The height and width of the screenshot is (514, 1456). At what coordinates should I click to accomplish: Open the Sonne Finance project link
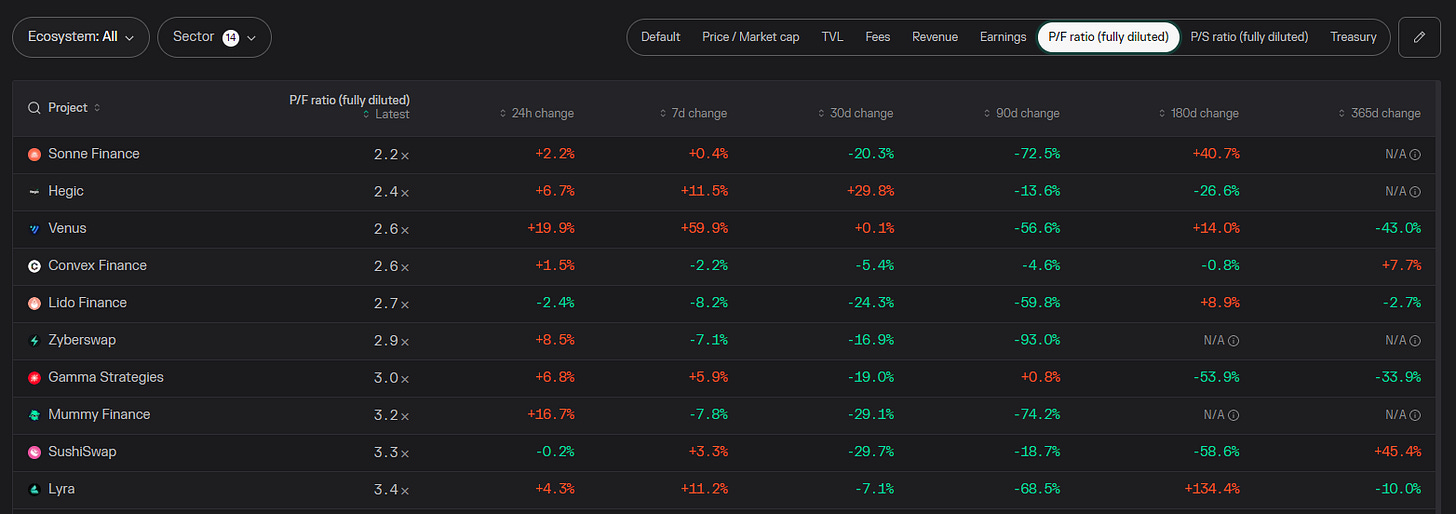coord(94,154)
